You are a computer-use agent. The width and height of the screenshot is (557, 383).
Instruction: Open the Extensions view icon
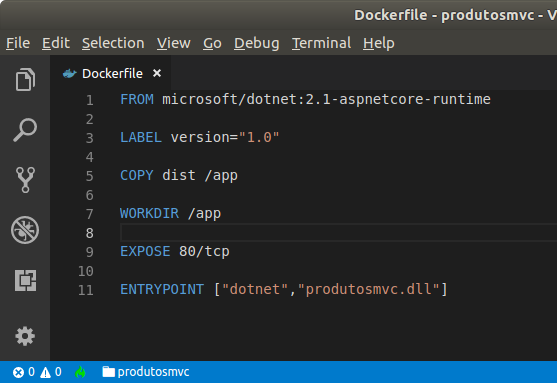[x=25, y=280]
